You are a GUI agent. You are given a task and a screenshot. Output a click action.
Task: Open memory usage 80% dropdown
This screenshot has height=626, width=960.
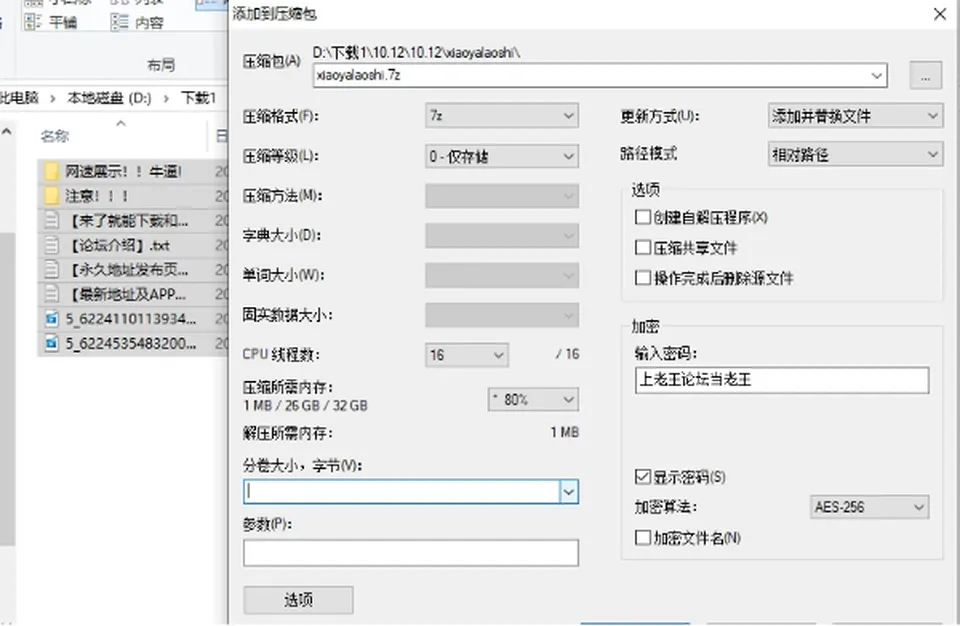[533, 399]
